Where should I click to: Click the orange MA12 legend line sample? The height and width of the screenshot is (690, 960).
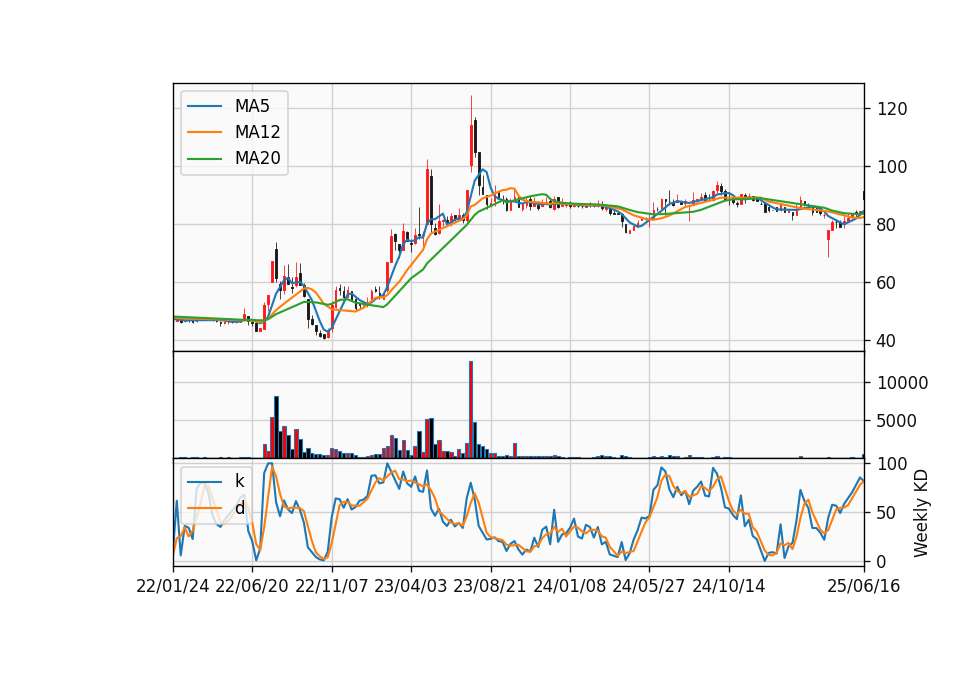click(204, 132)
